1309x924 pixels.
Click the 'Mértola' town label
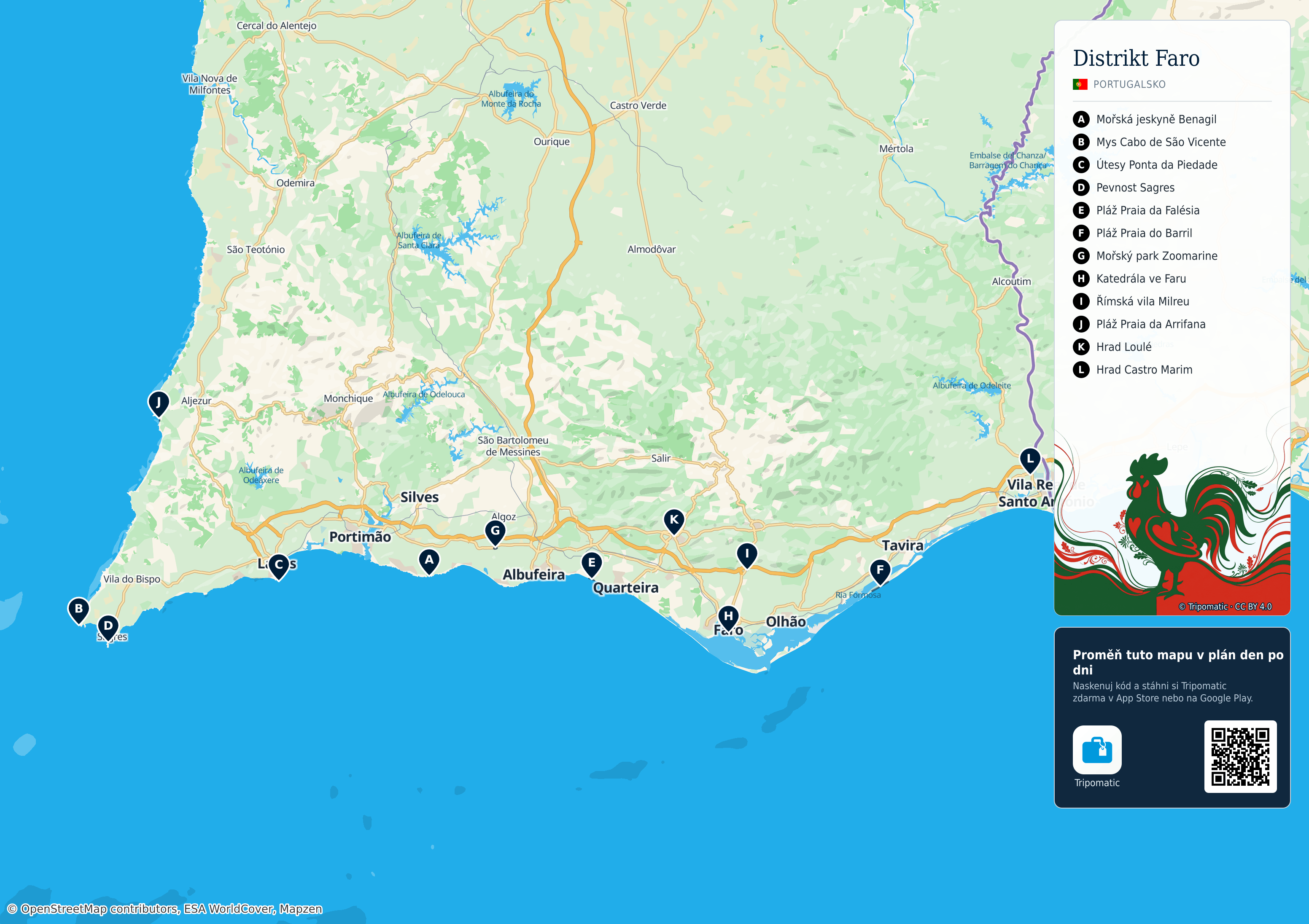tap(896, 149)
